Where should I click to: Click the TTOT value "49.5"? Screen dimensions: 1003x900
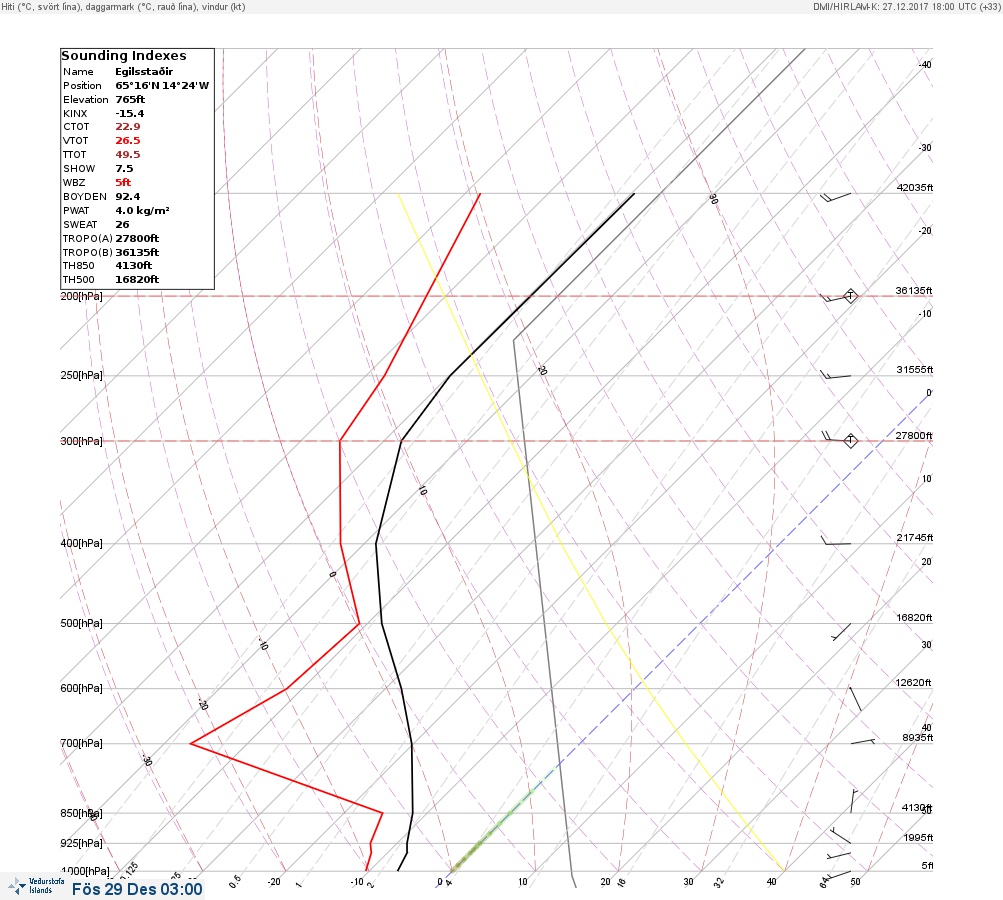127,155
